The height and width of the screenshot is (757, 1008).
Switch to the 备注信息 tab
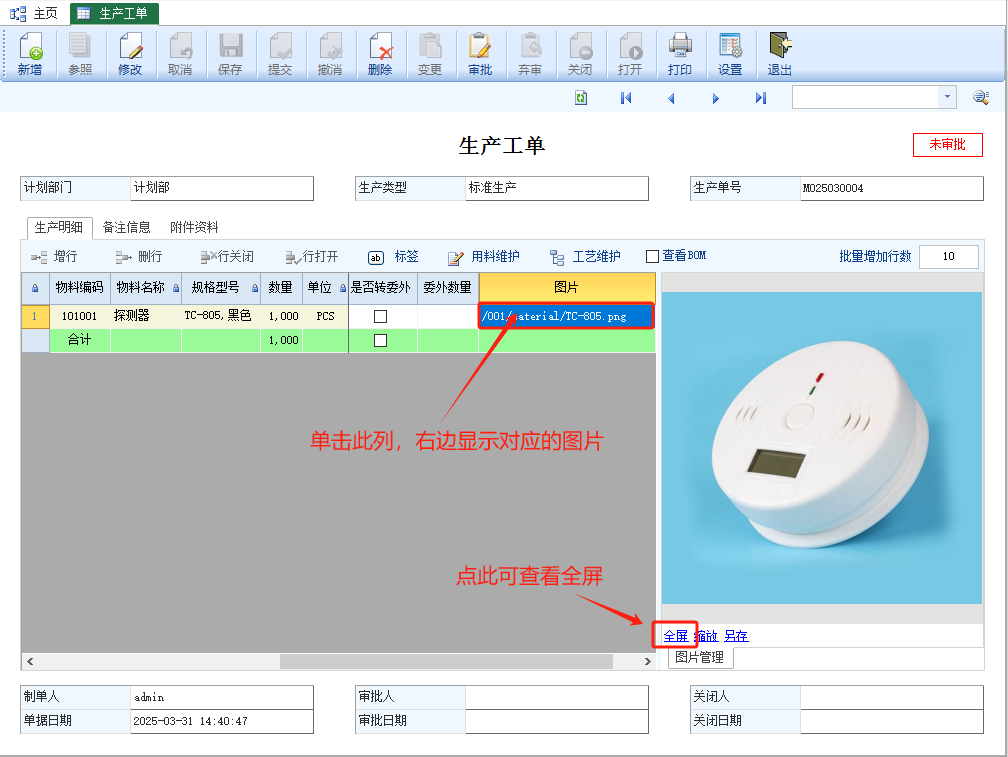[127, 227]
